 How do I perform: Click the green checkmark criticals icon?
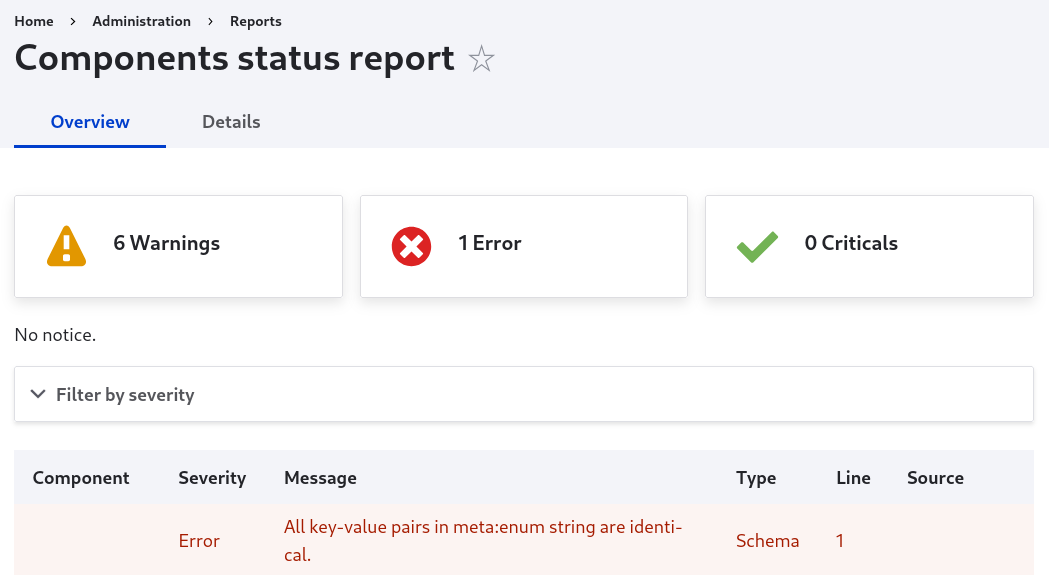pyautogui.click(x=757, y=246)
